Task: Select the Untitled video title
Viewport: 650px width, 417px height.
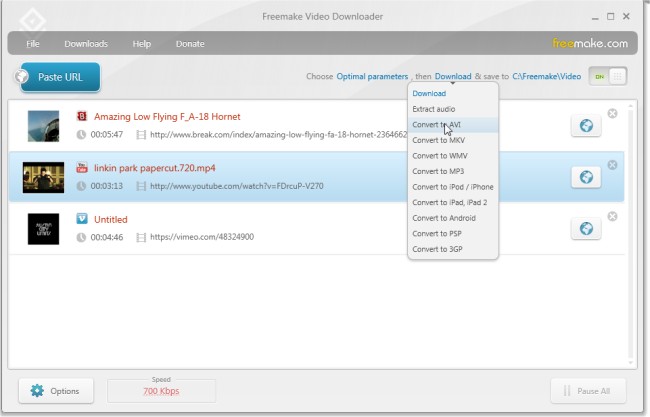Action: (111, 219)
